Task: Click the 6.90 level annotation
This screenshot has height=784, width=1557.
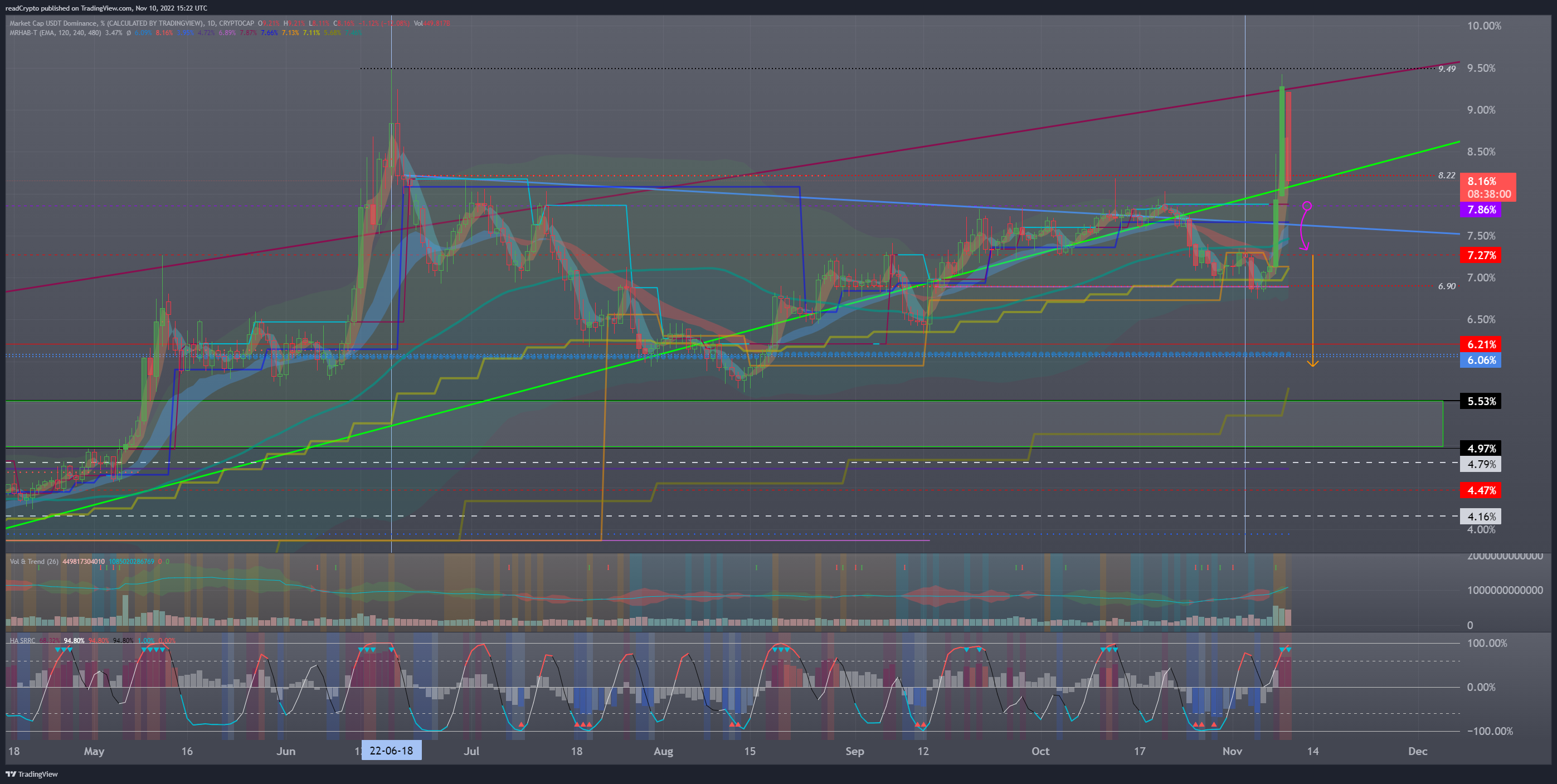Action: coord(1447,286)
